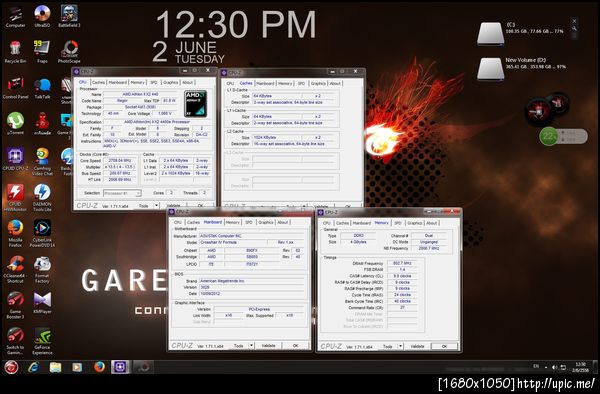Expand Tools arrow in the Mainboard window
The height and width of the screenshot is (394, 600).
click(x=251, y=345)
